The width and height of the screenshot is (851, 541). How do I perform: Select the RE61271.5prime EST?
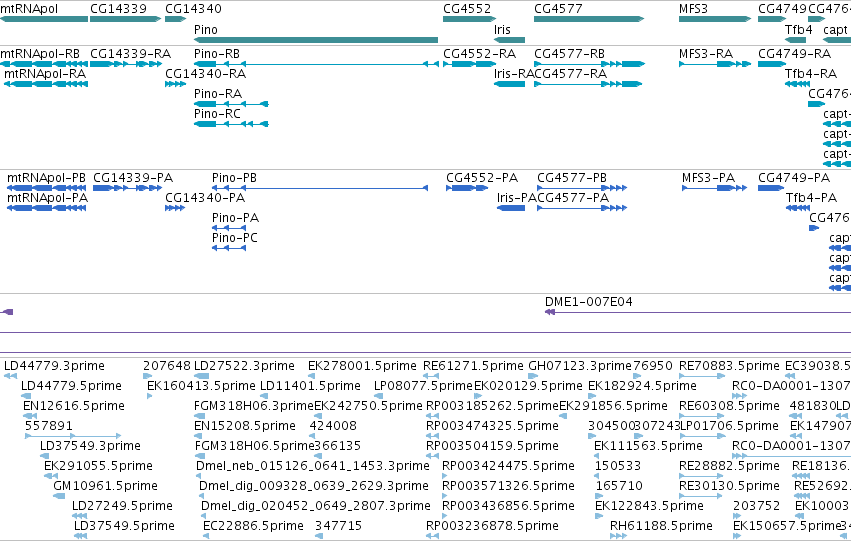click(431, 375)
